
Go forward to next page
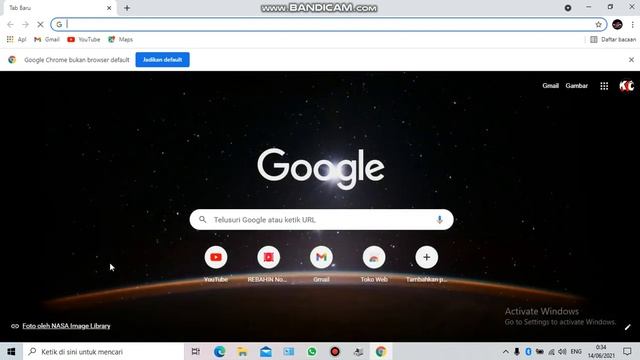[25, 24]
